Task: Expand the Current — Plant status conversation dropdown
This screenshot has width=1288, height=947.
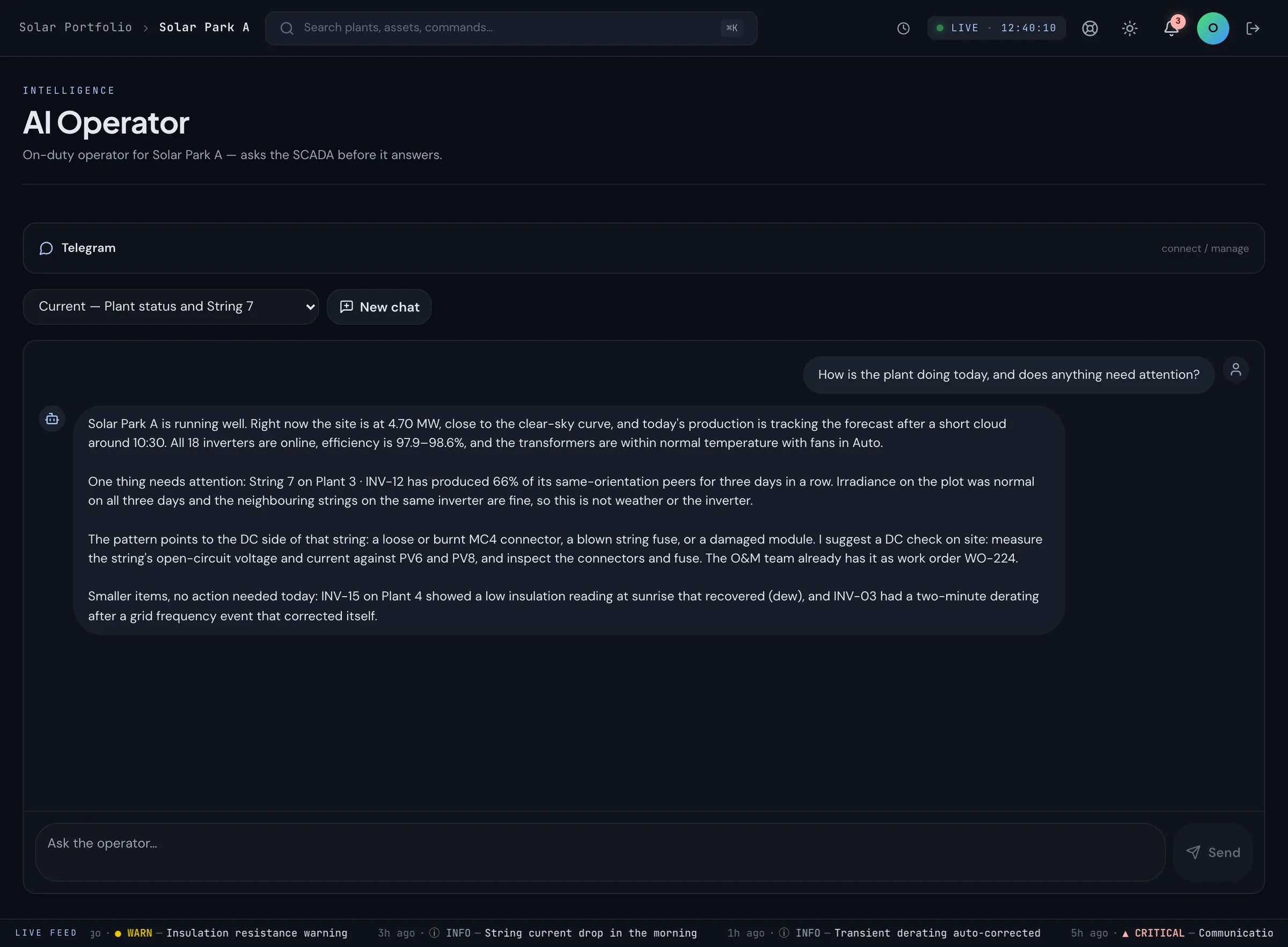Action: pos(171,307)
